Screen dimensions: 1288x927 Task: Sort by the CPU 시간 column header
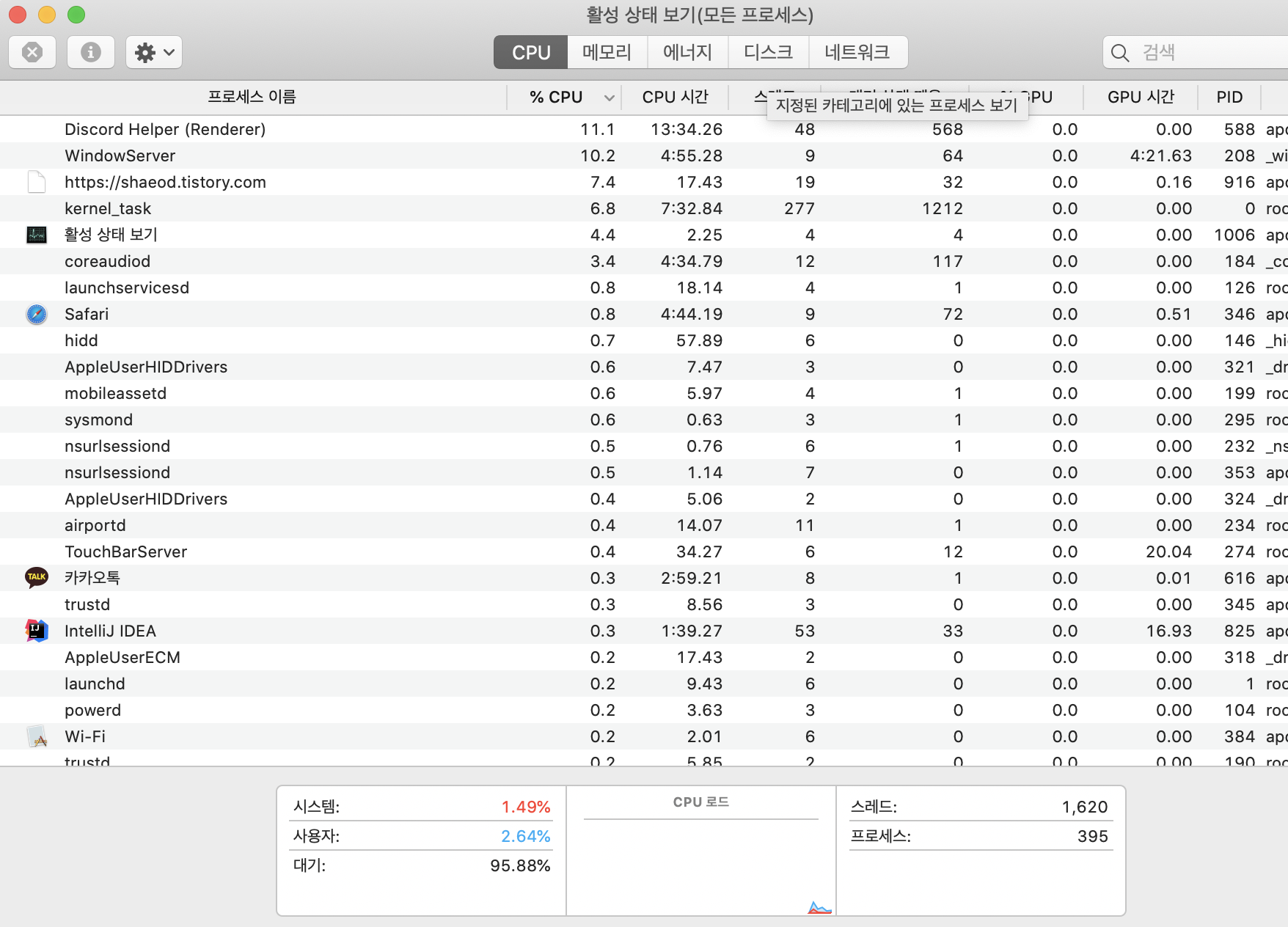tap(676, 97)
